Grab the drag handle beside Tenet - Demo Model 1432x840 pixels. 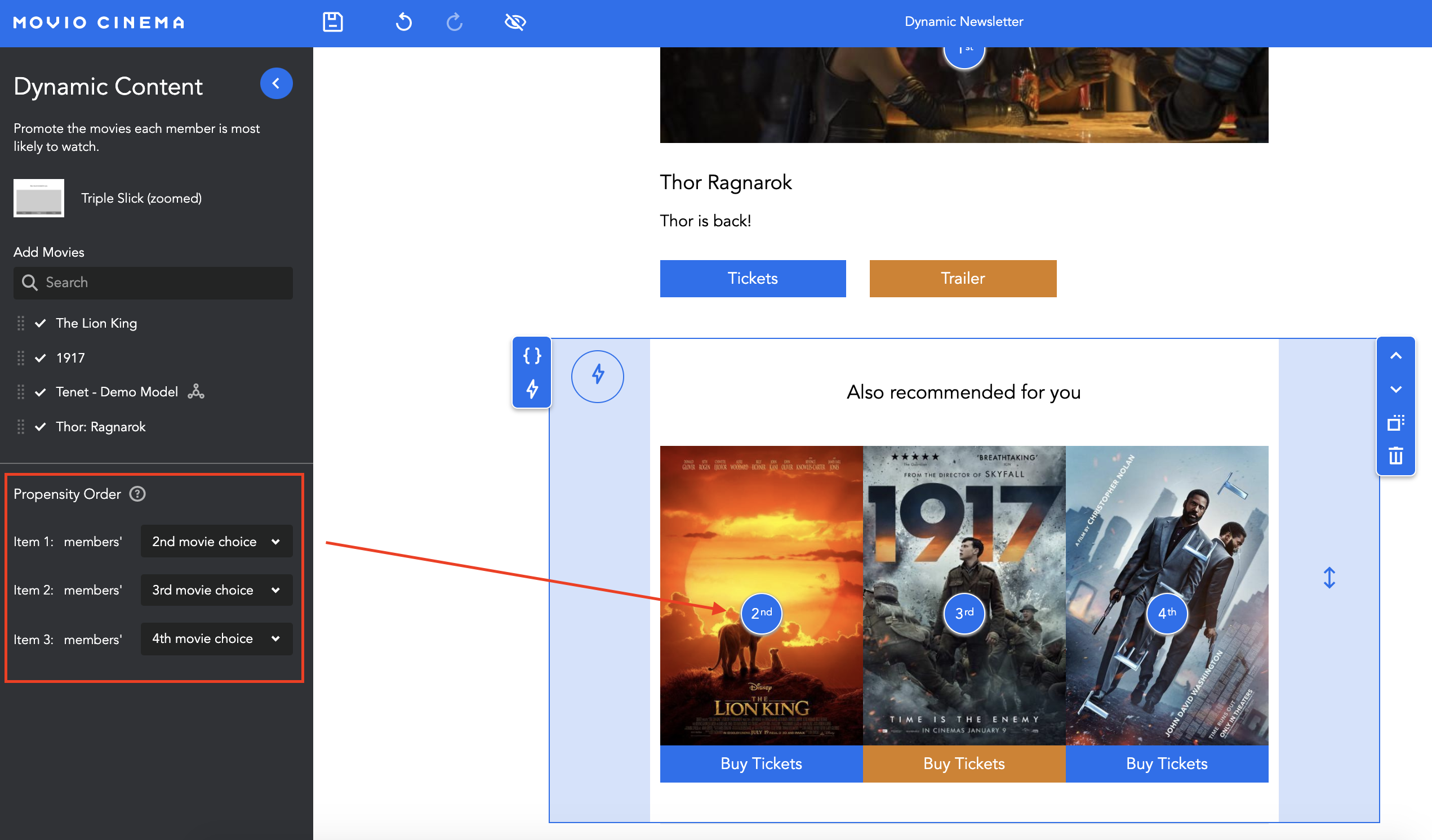(21, 392)
